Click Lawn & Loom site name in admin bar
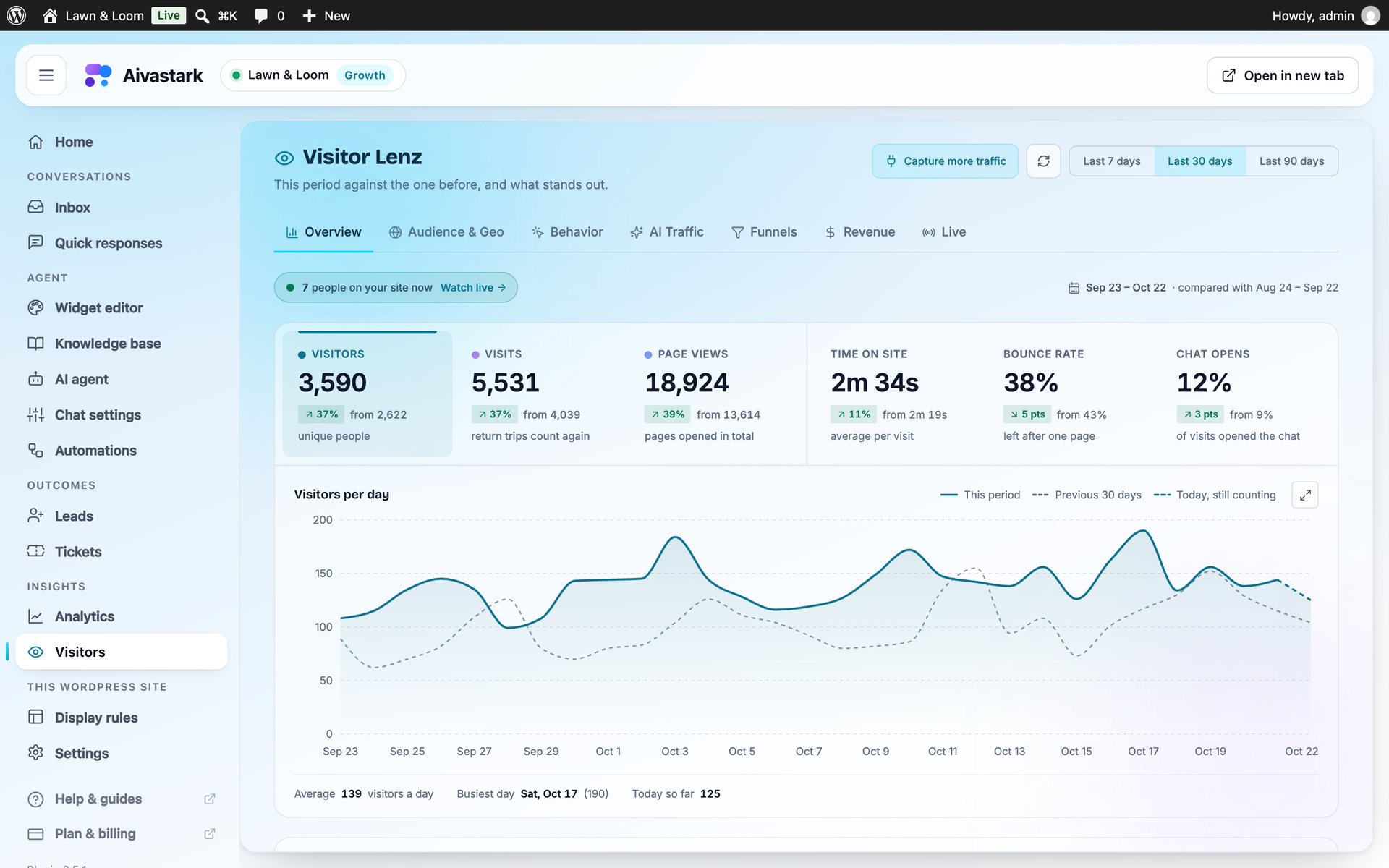The image size is (1389, 868). coord(105,15)
